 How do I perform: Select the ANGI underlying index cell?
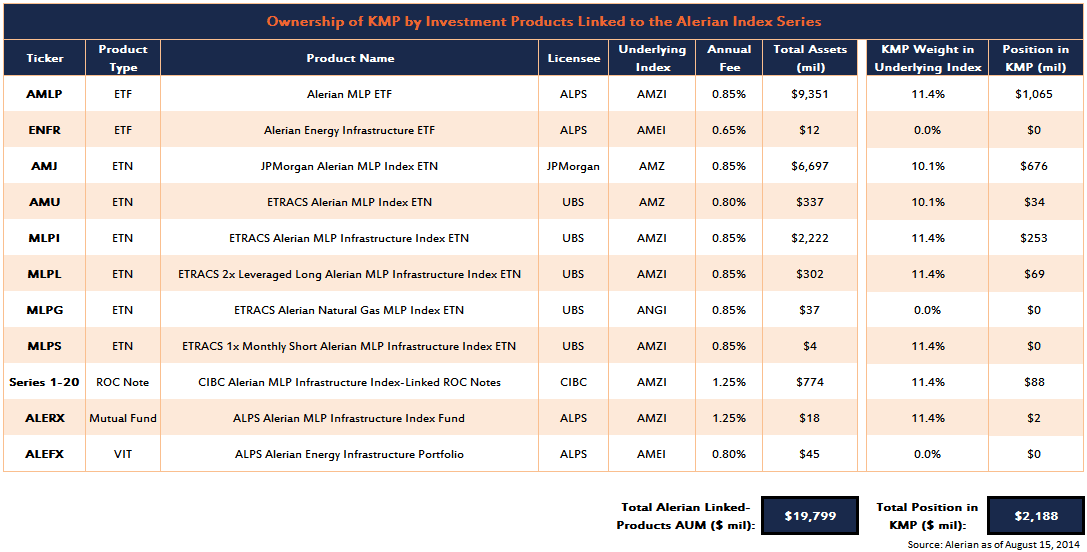point(652,310)
